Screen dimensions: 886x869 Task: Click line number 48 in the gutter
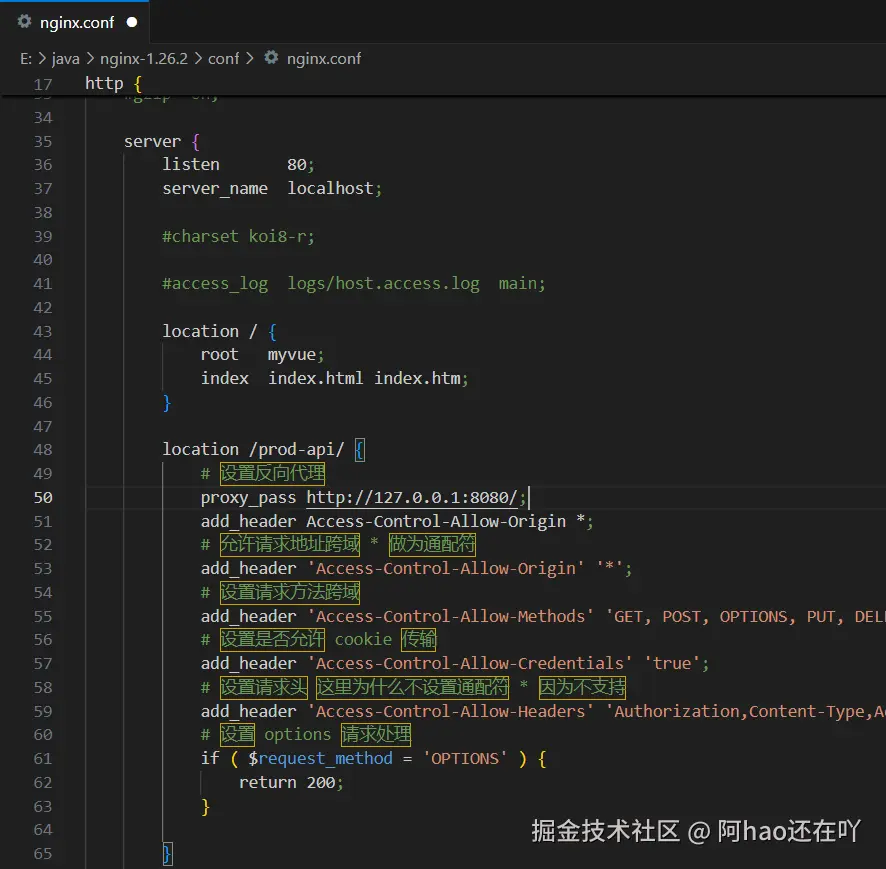43,450
